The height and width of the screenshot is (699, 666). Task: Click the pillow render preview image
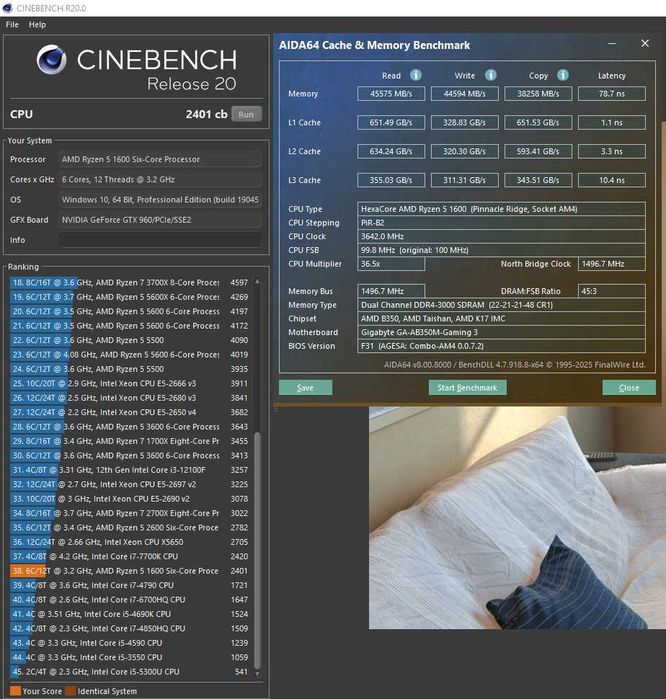(x=517, y=518)
